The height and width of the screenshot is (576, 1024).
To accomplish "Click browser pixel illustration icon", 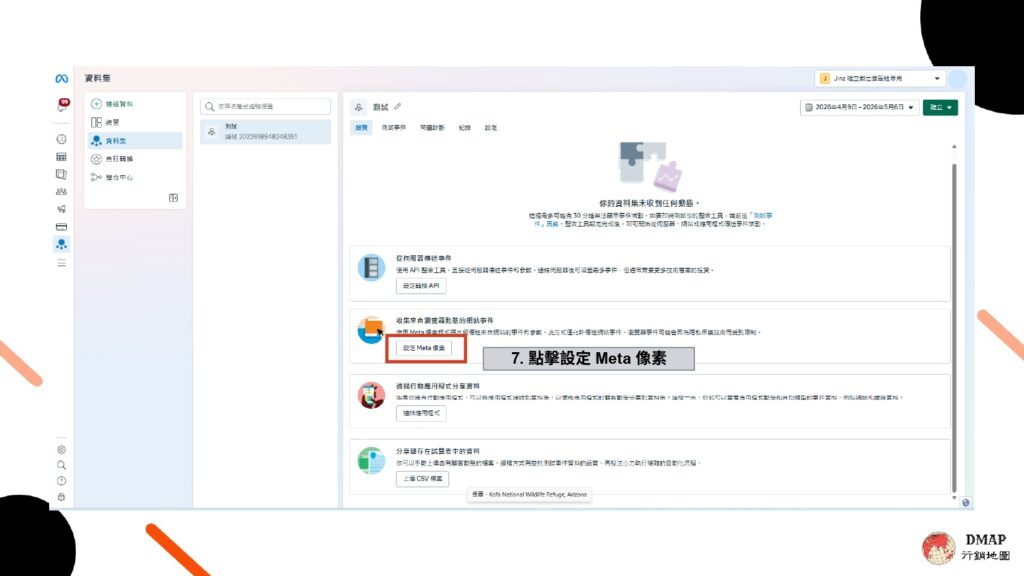I will coord(370,330).
